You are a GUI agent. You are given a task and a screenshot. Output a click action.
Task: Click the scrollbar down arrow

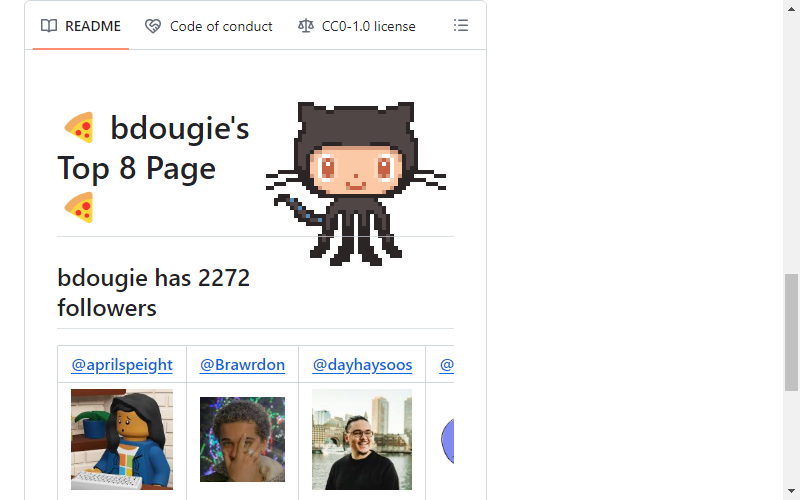point(791,491)
